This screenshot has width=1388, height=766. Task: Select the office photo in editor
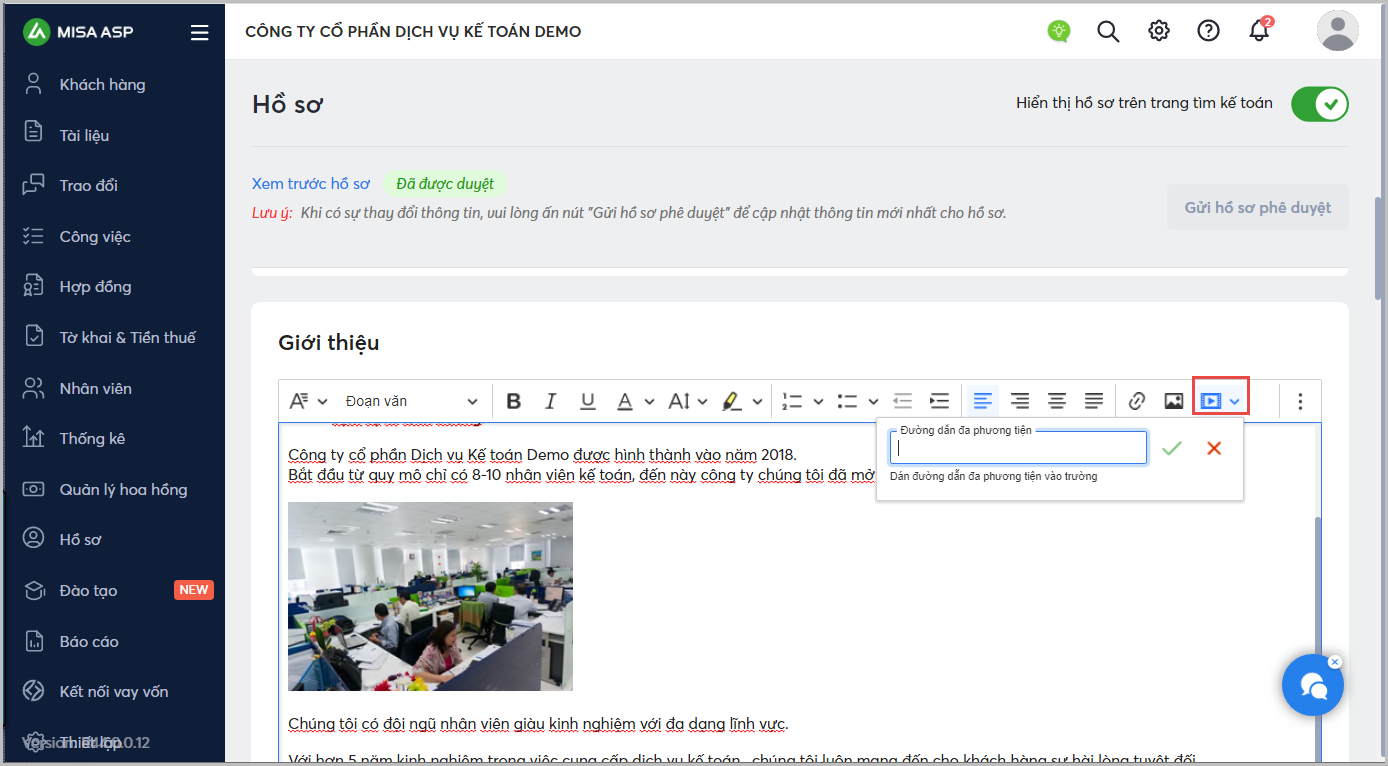coord(431,596)
